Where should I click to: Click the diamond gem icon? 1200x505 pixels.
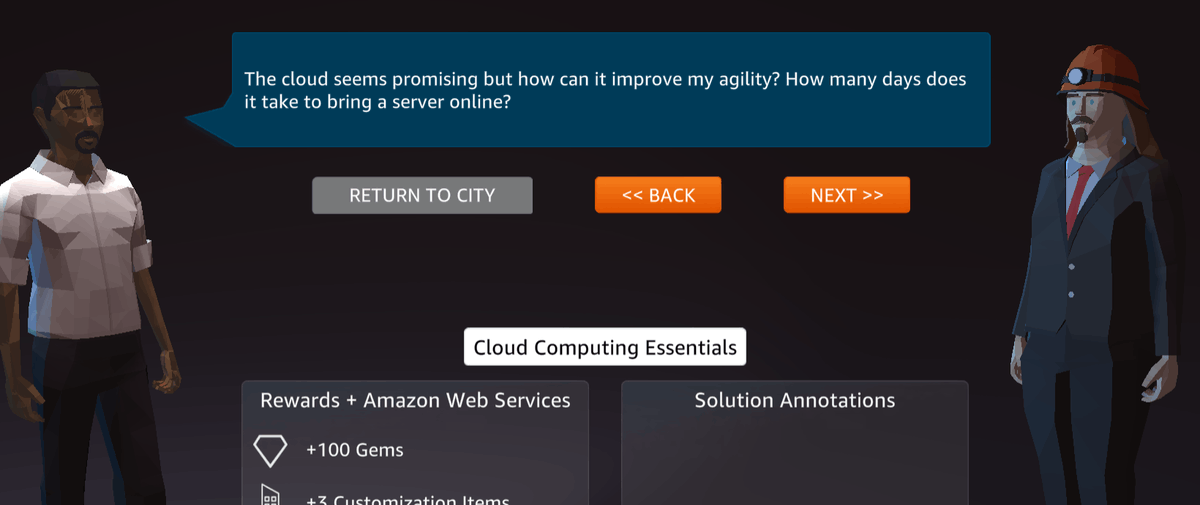point(270,451)
